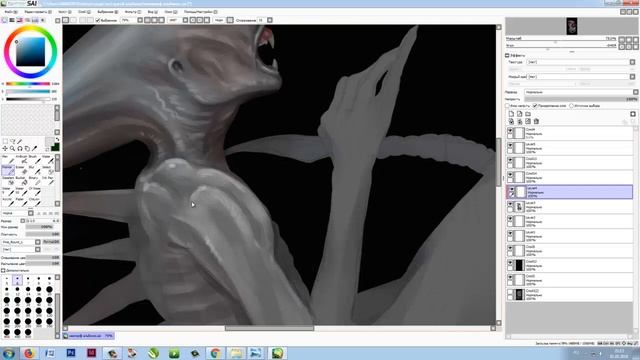
Task: Show the bottom layer via empty eye box
Action: tap(510, 292)
